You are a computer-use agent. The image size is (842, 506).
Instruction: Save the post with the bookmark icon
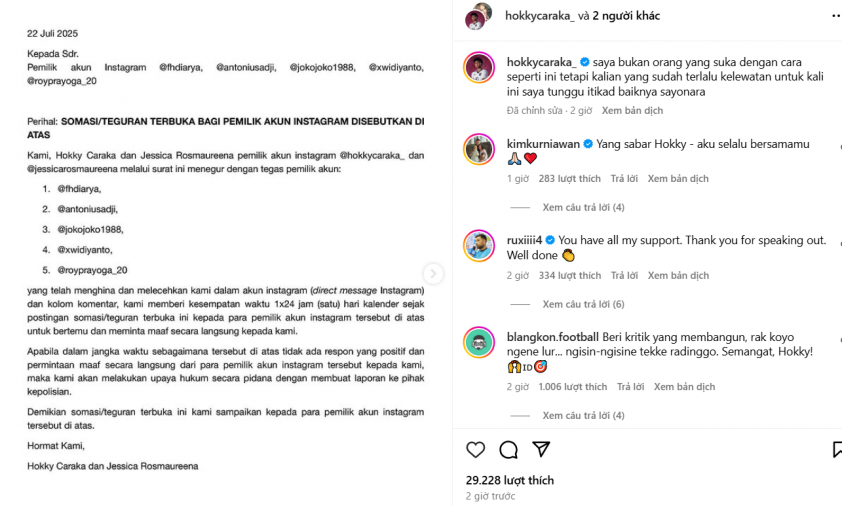[837, 450]
